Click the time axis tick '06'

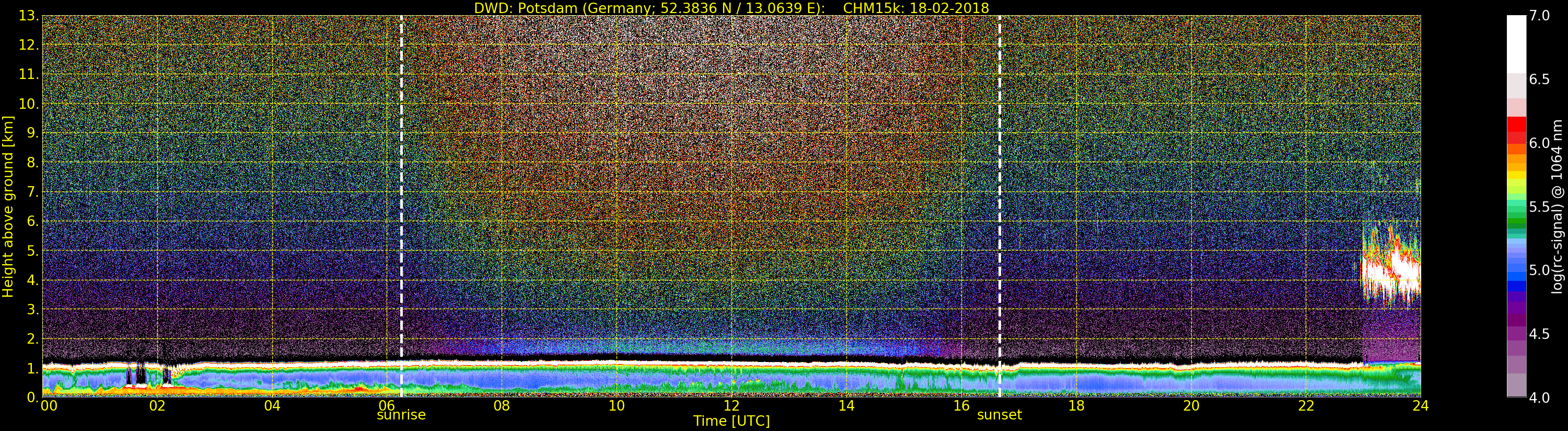pyautogui.click(x=387, y=405)
